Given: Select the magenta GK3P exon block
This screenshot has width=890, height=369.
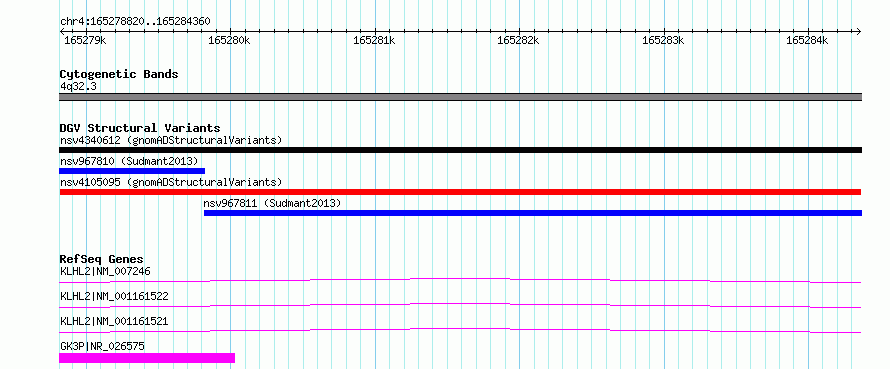Looking at the screenshot, I should (x=147, y=358).
